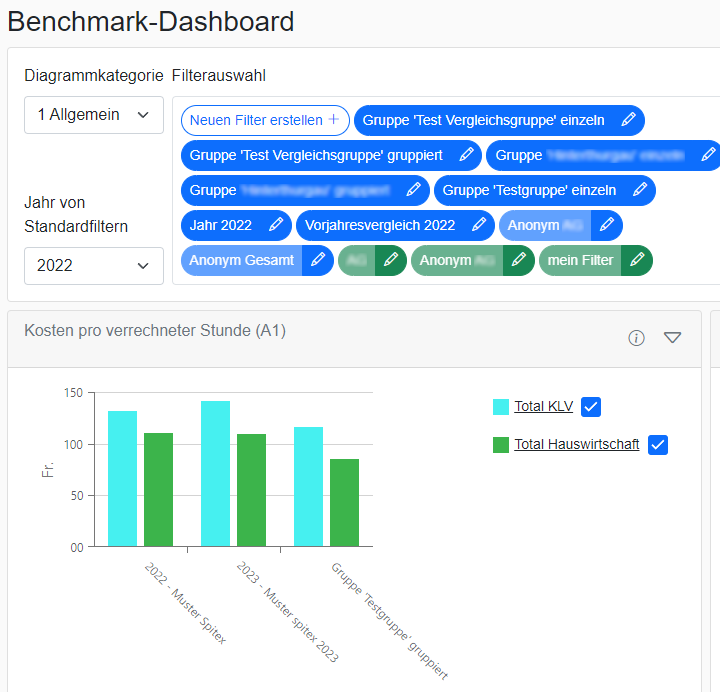The height and width of the screenshot is (692, 720).
Task: Expand the triangle menu on chart A1
Action: pyautogui.click(x=672, y=338)
